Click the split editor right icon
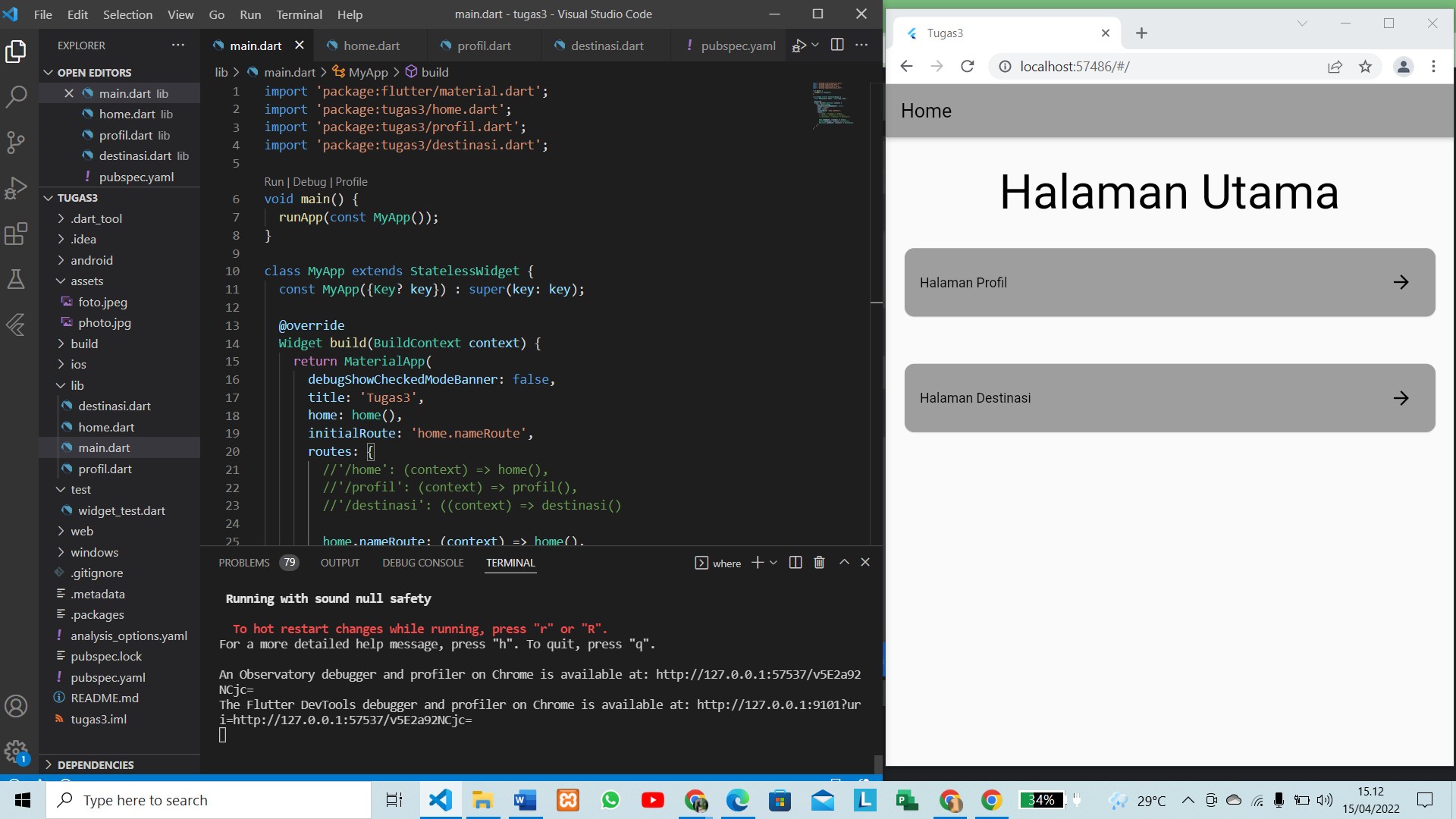 coord(837,45)
